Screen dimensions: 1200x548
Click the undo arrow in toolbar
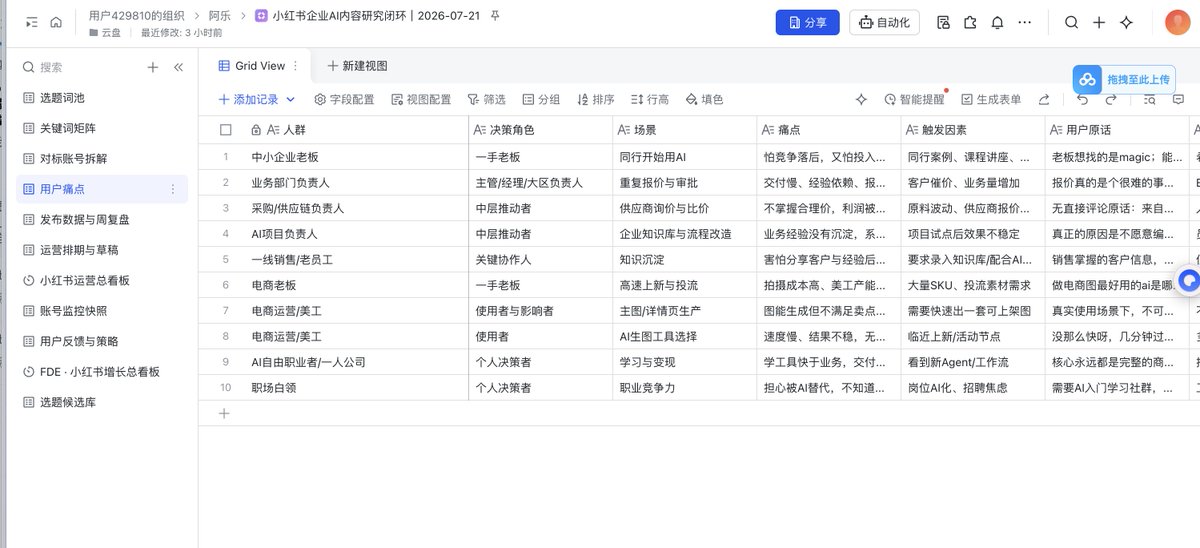[1082, 99]
